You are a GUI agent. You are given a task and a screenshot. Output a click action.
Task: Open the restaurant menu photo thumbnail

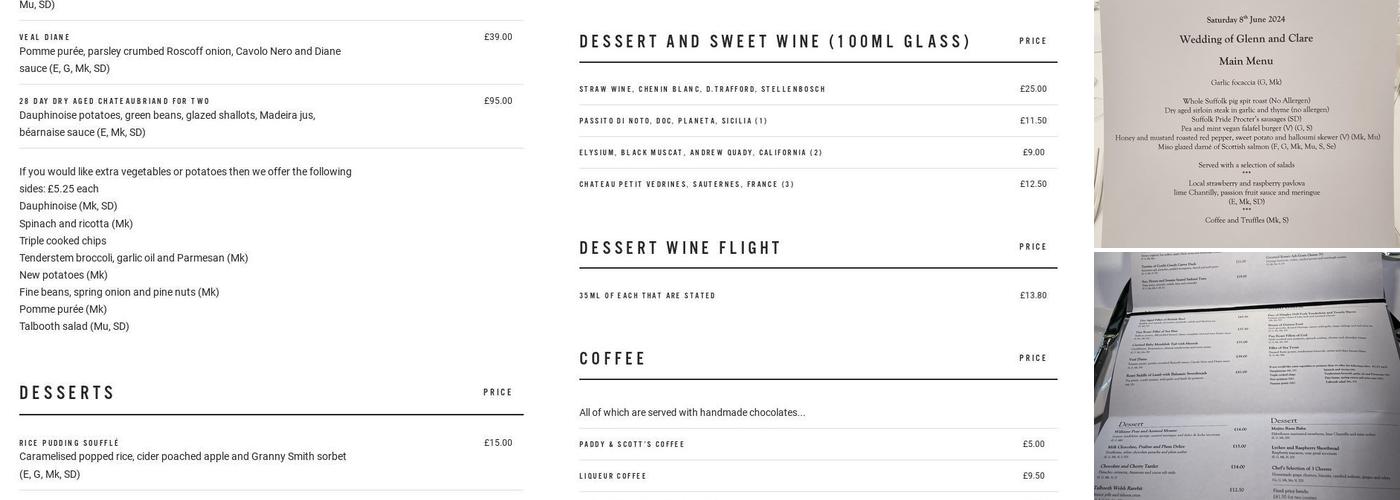point(1247,376)
